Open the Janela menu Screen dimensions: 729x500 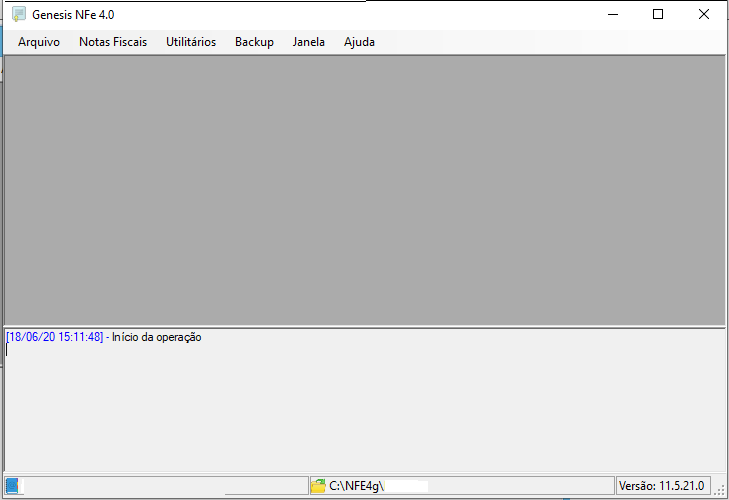tap(309, 42)
